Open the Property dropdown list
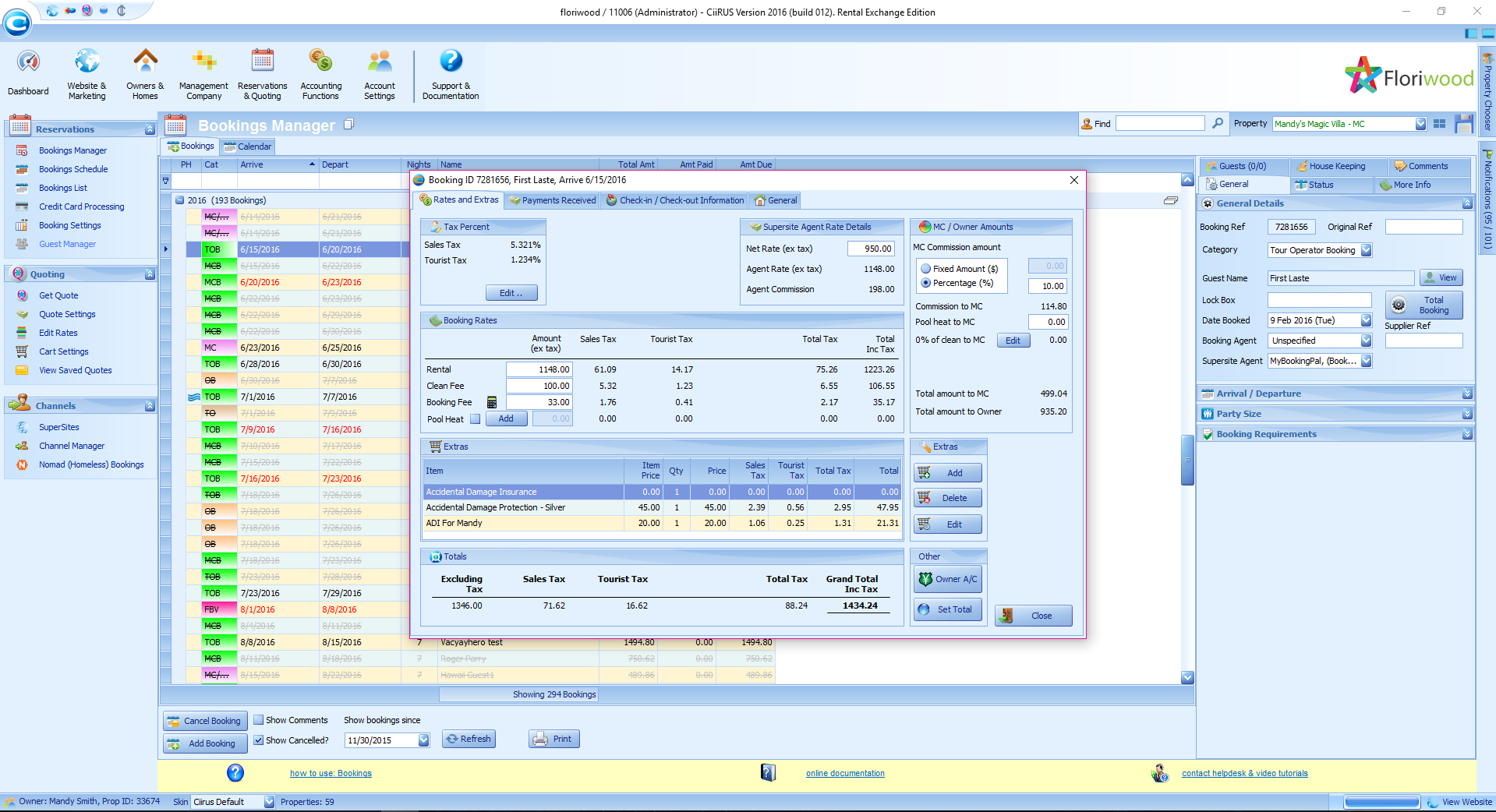This screenshot has height=812, width=1496. tap(1420, 124)
